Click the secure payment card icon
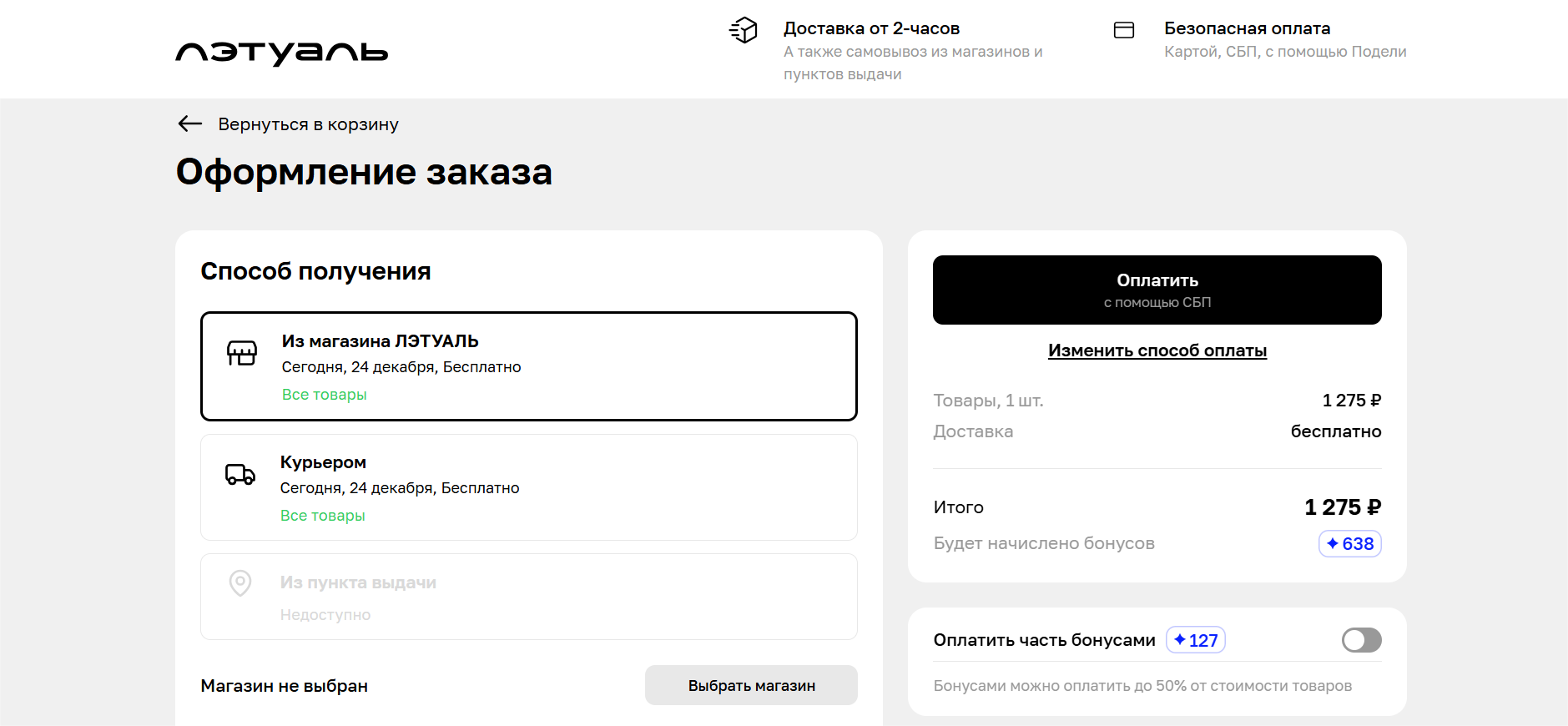 [x=1124, y=30]
